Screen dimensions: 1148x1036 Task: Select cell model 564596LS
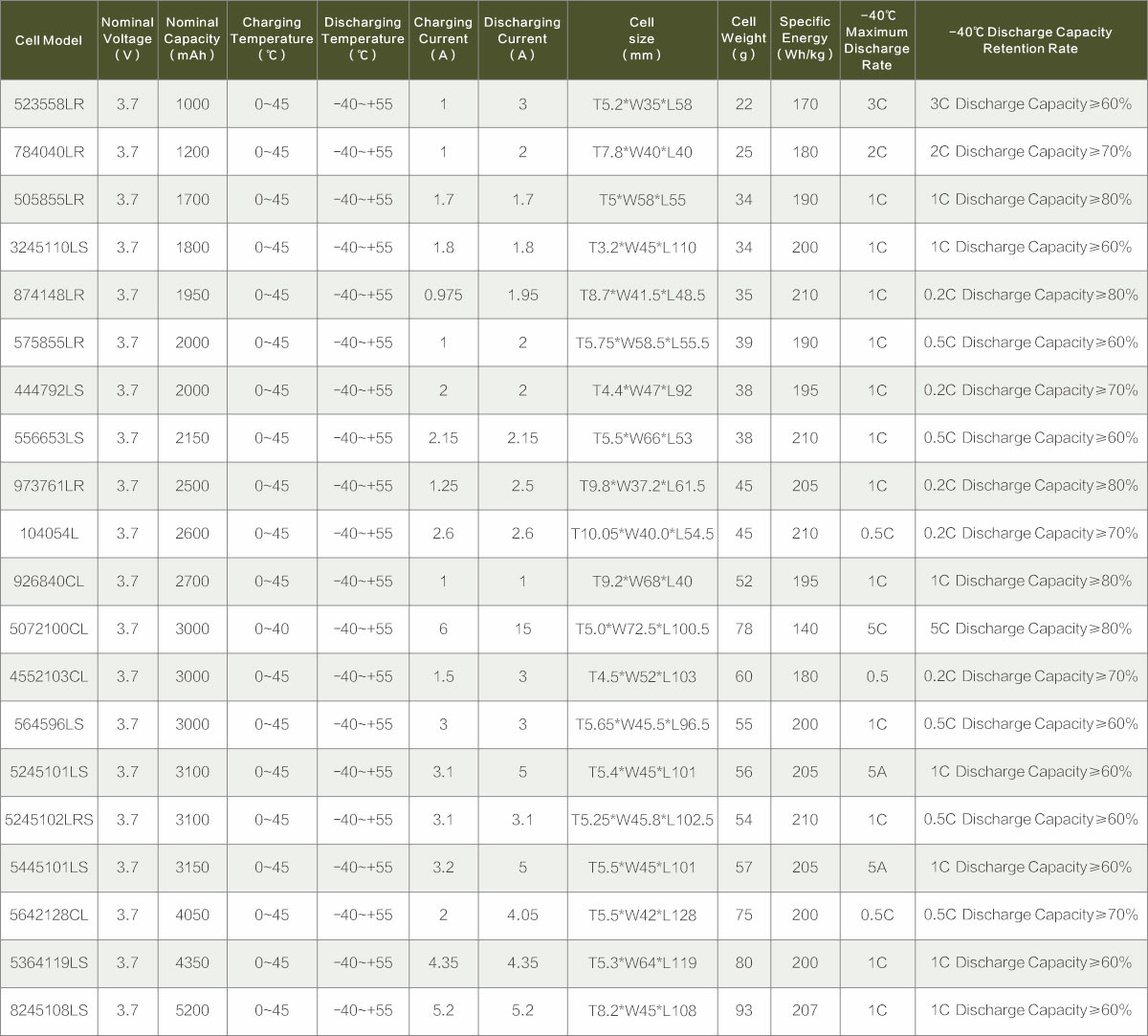(x=49, y=724)
